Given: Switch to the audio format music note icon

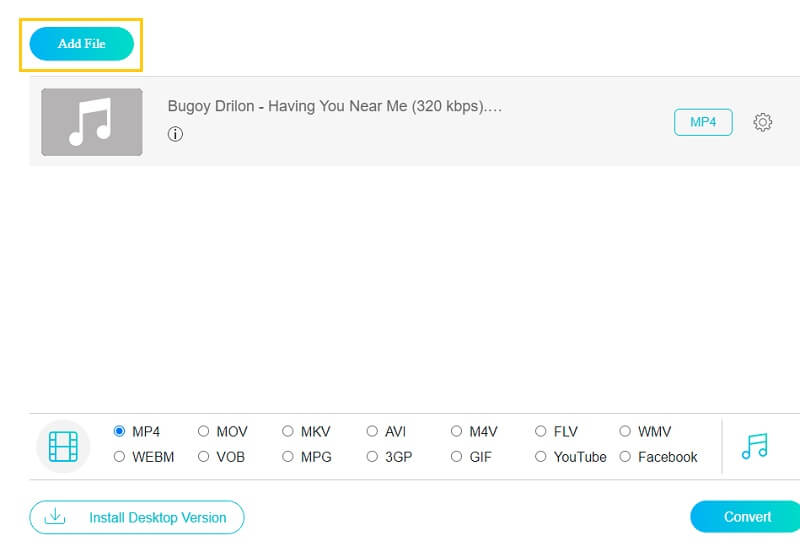Looking at the screenshot, I should tap(755, 446).
